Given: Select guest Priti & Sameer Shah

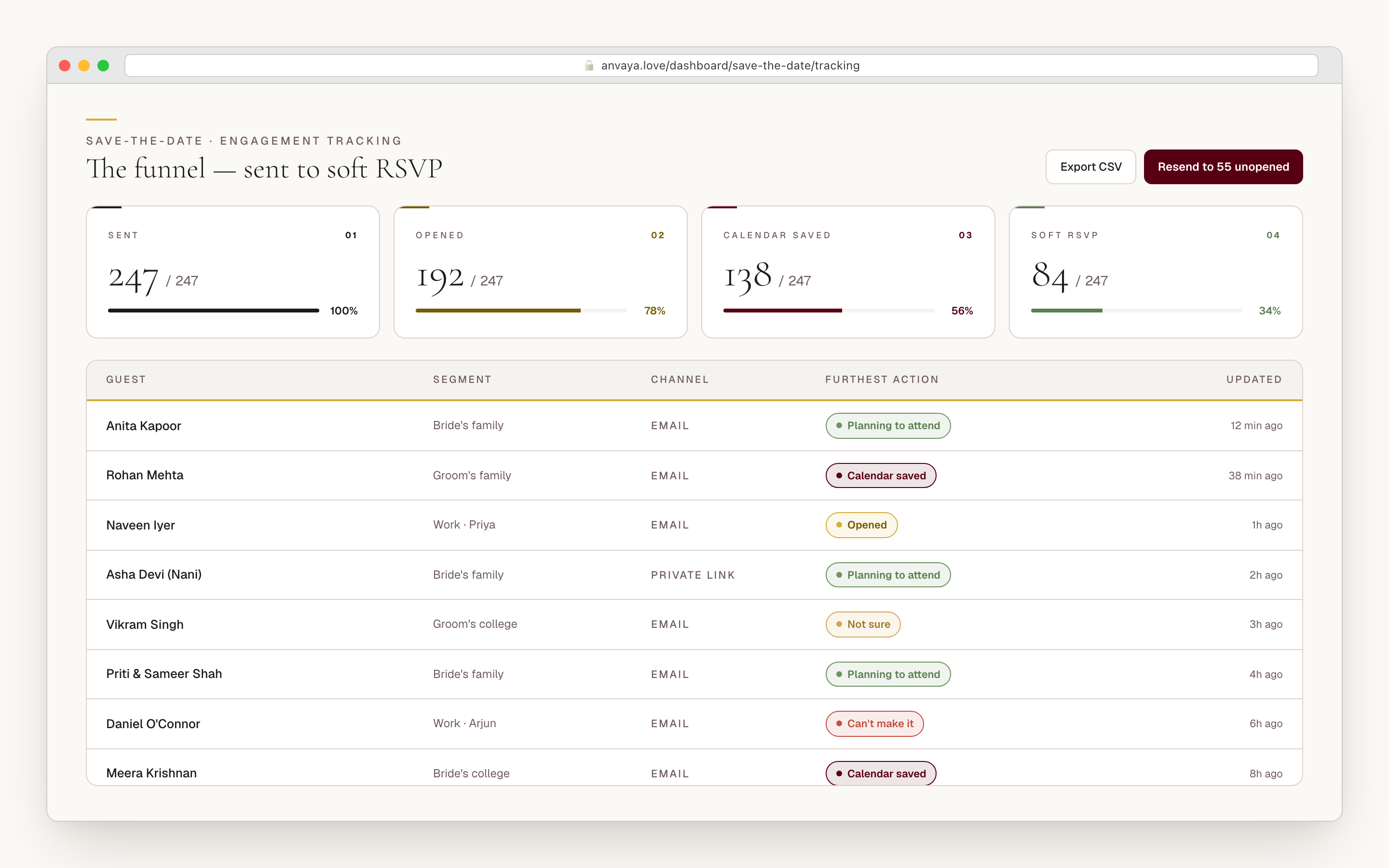Looking at the screenshot, I should [164, 674].
